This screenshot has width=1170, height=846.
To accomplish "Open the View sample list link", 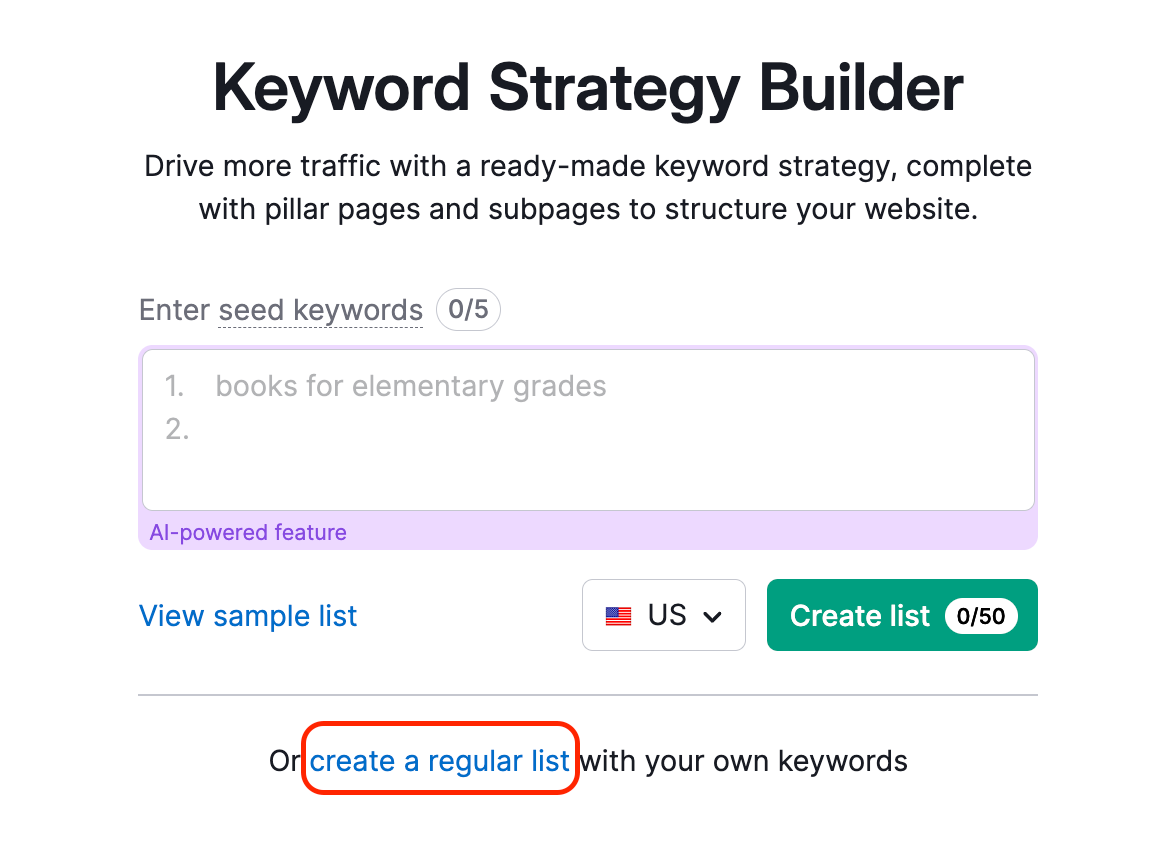I will (248, 616).
